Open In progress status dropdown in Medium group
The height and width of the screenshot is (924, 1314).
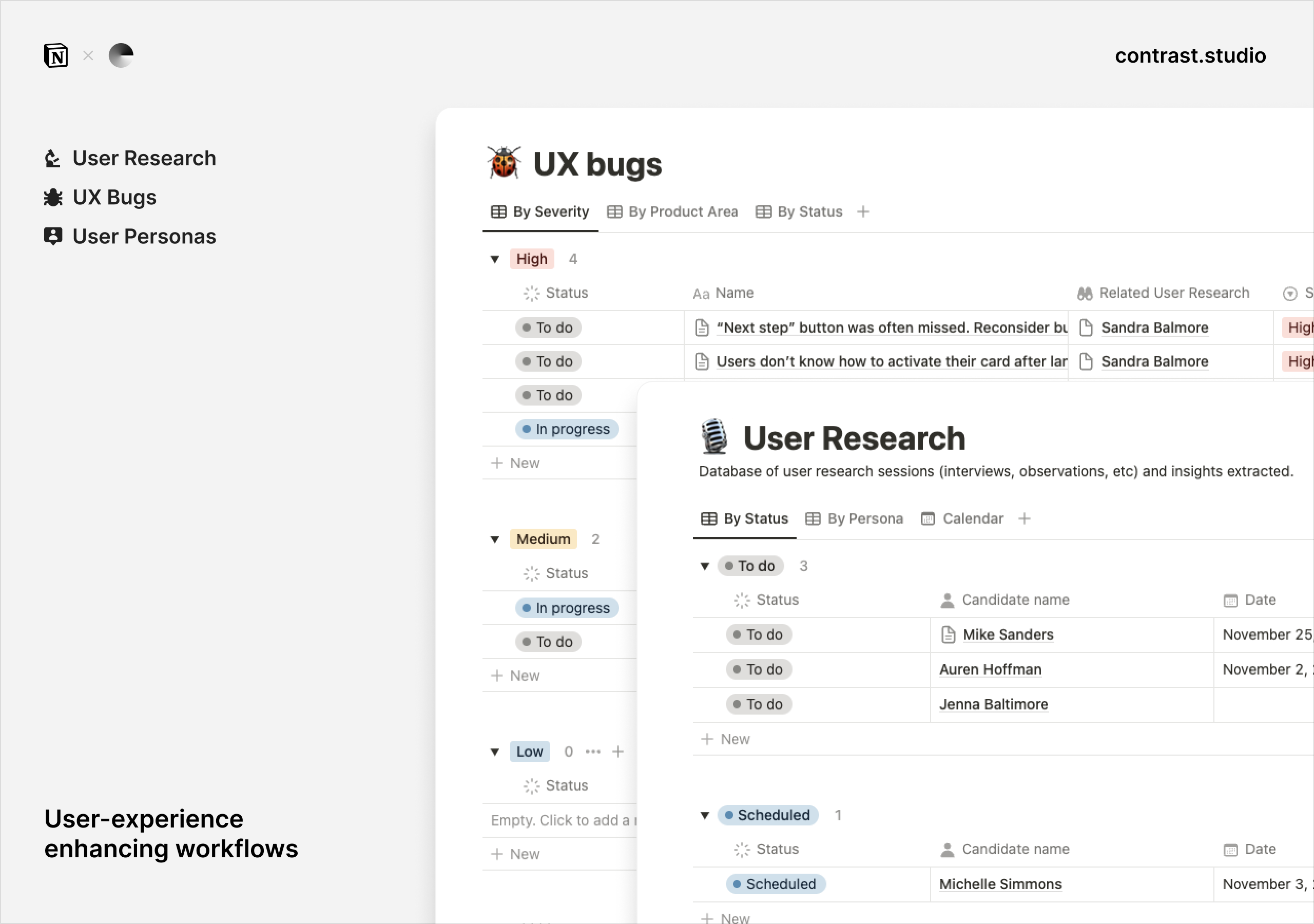[567, 608]
